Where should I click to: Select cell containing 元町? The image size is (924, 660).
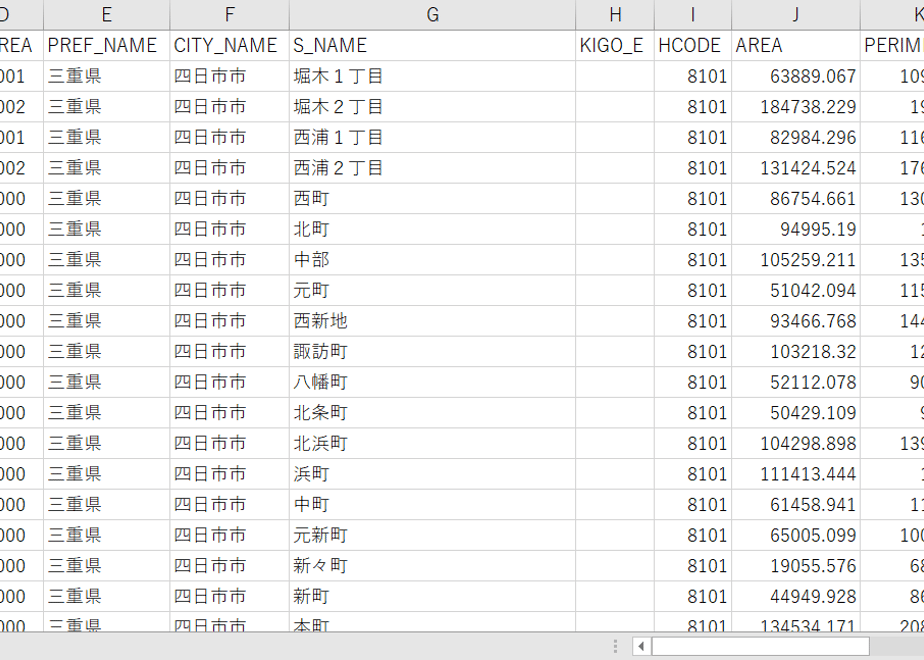[x=433, y=291]
